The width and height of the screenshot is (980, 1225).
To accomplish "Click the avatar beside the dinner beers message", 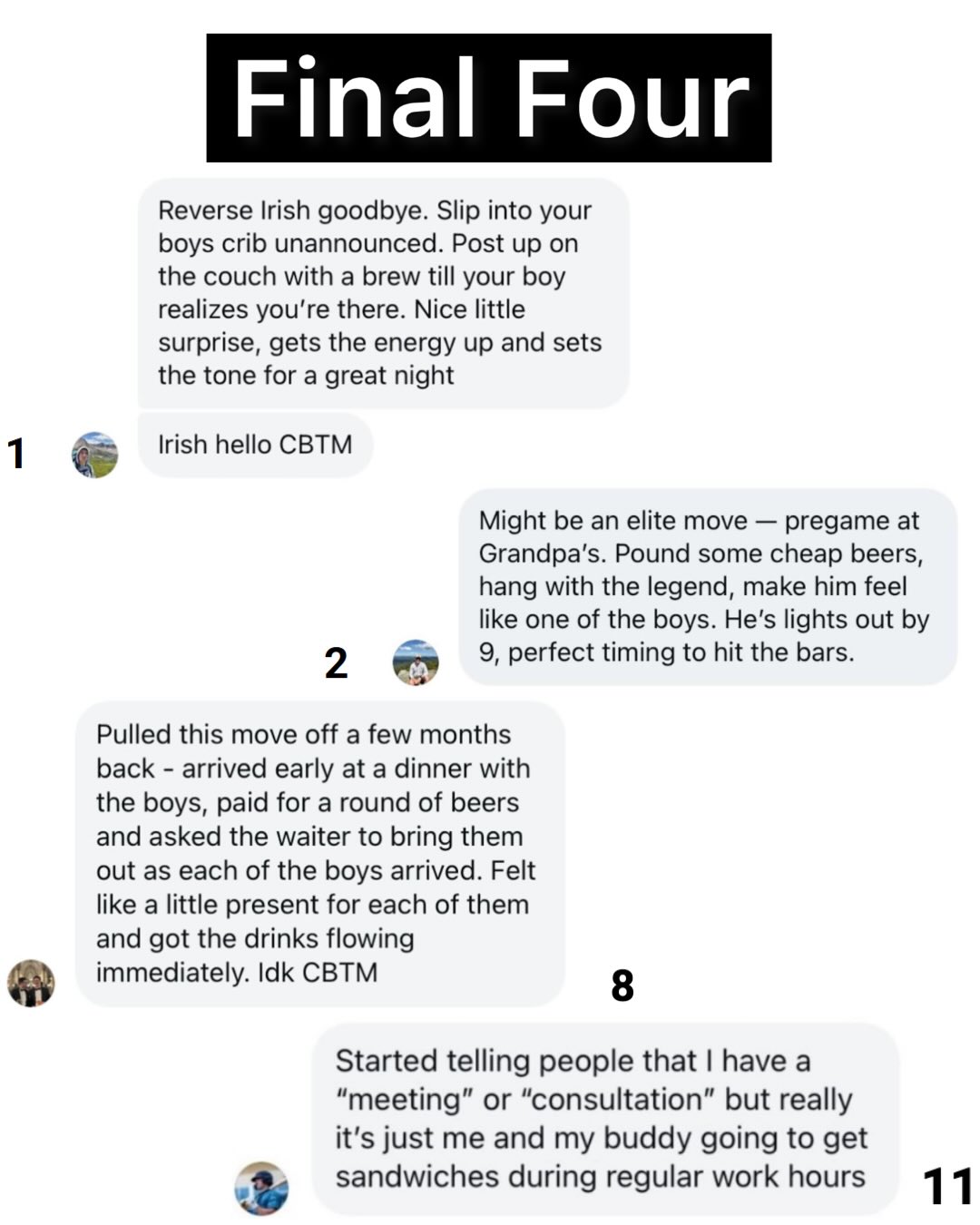I will coord(31,983).
